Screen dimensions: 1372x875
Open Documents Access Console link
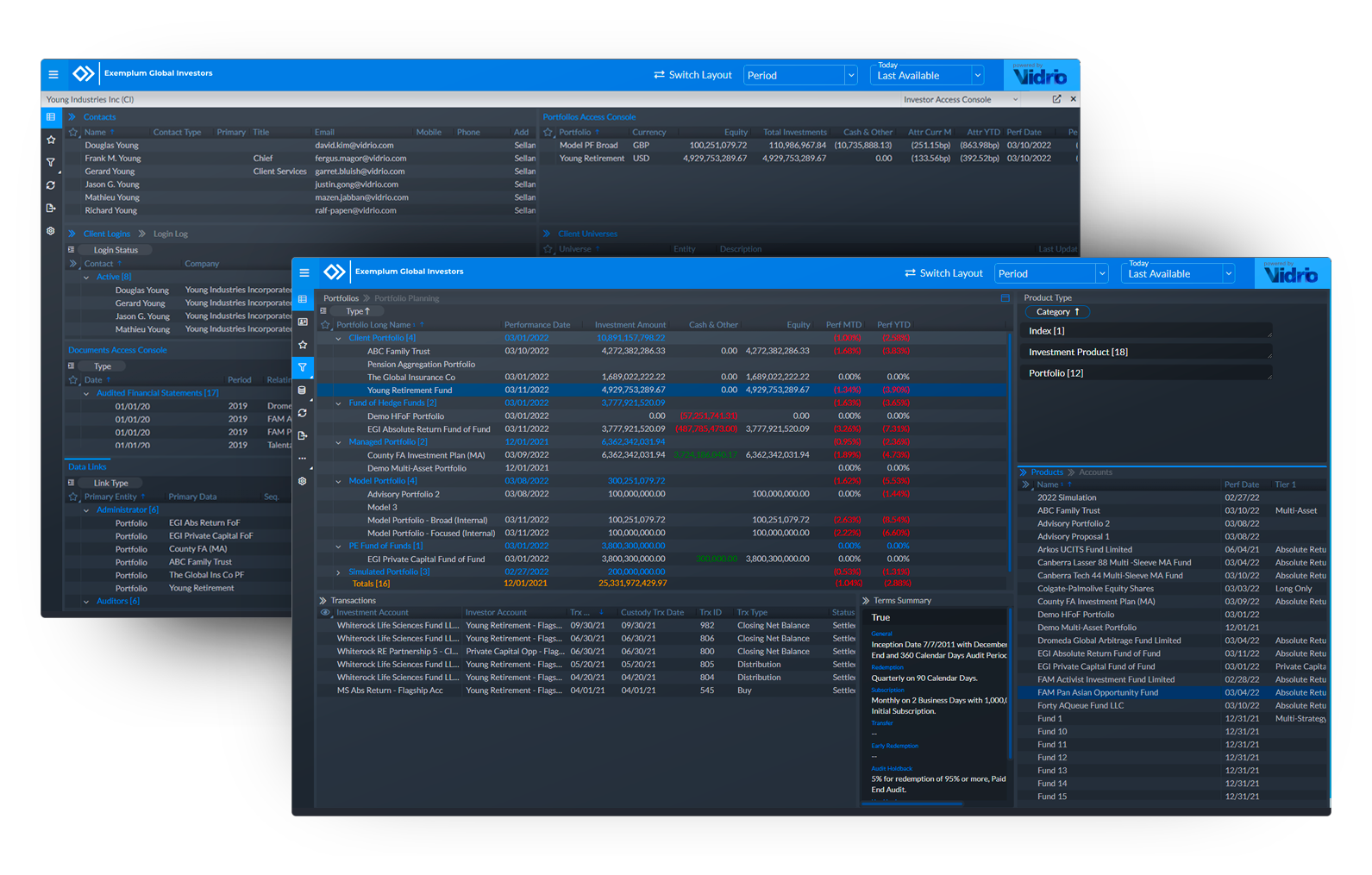[x=117, y=350]
